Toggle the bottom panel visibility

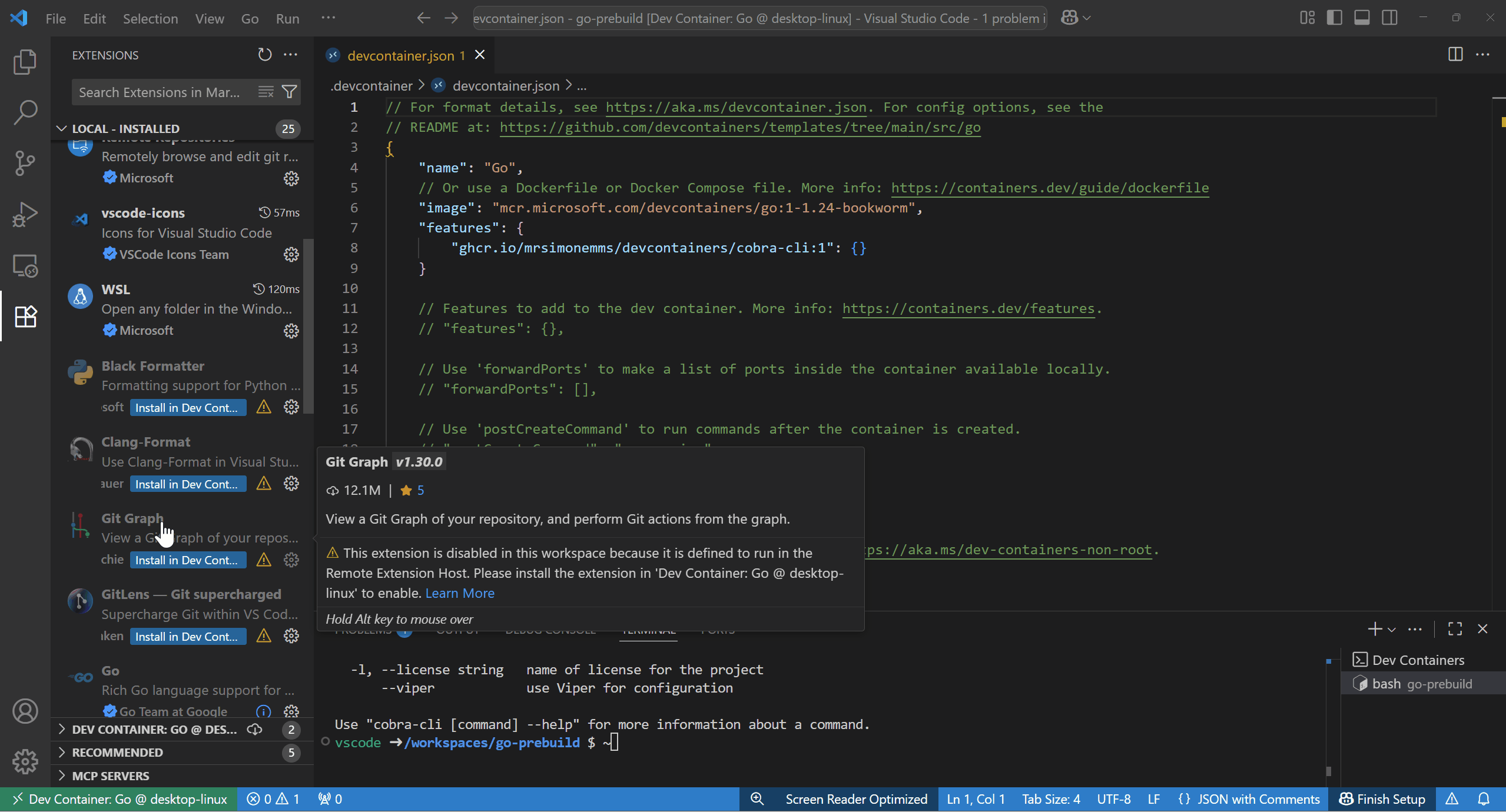click(x=1362, y=18)
